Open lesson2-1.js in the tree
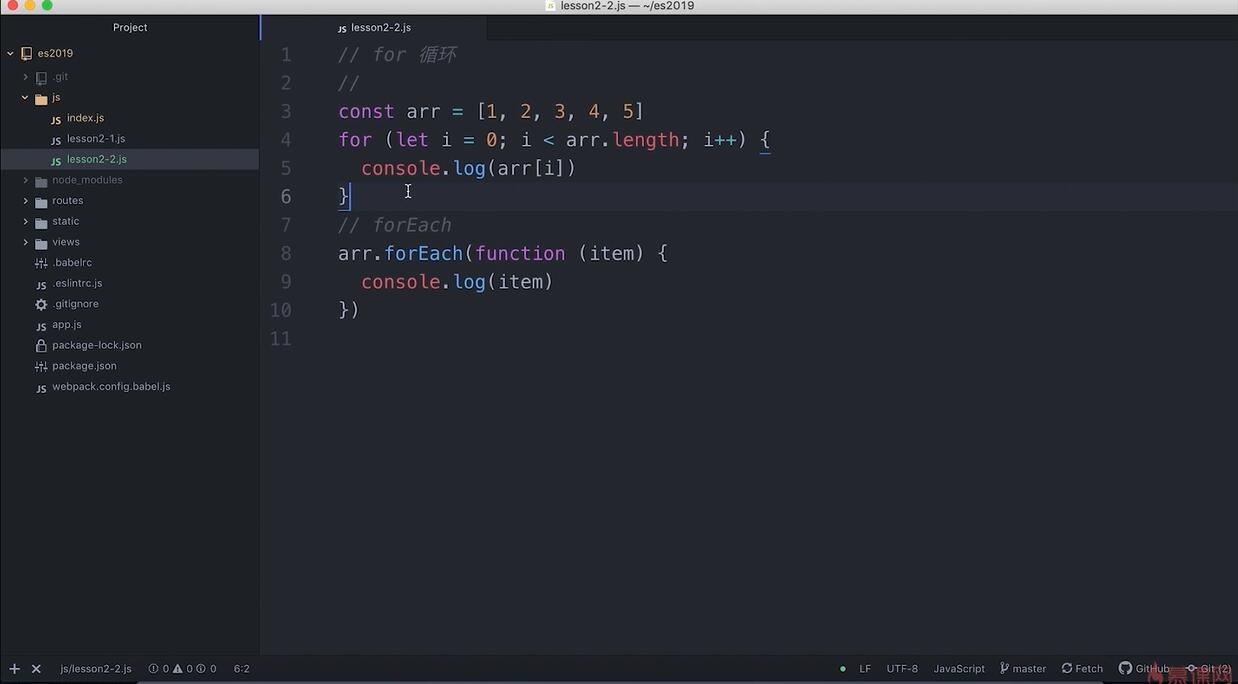This screenshot has height=684, width=1238. click(x=96, y=139)
